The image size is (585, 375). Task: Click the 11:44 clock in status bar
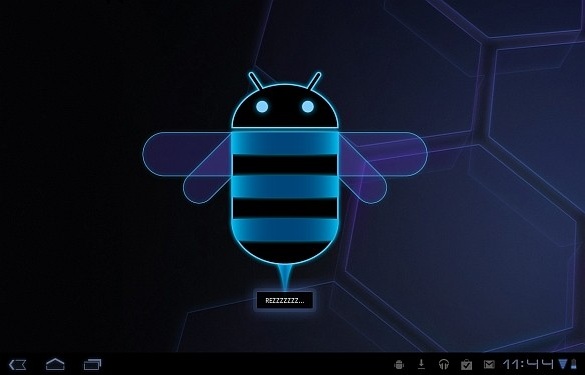coord(528,364)
